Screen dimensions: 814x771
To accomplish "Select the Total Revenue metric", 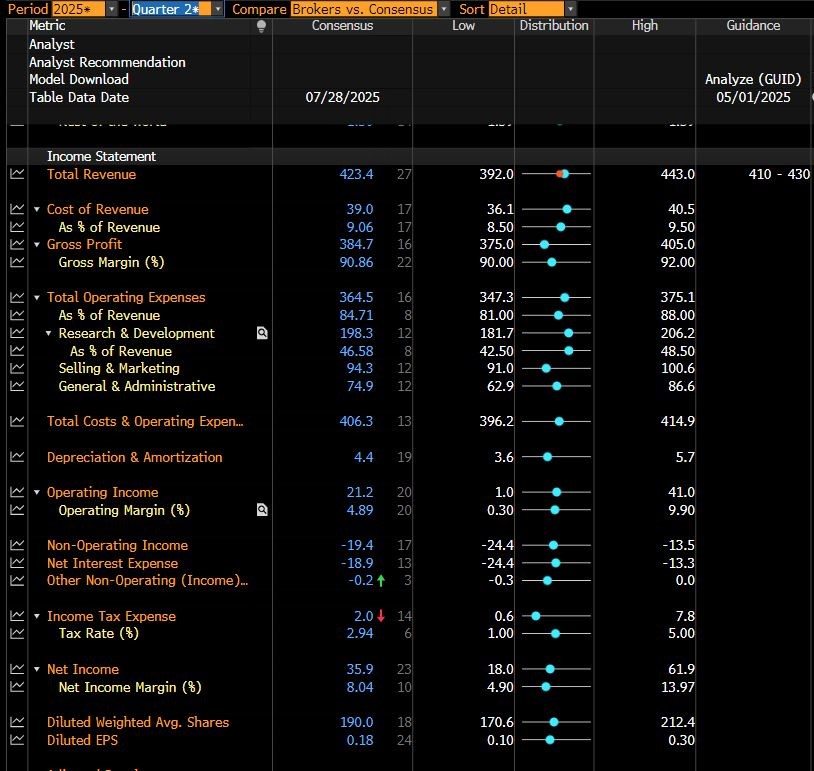I will click(91, 174).
